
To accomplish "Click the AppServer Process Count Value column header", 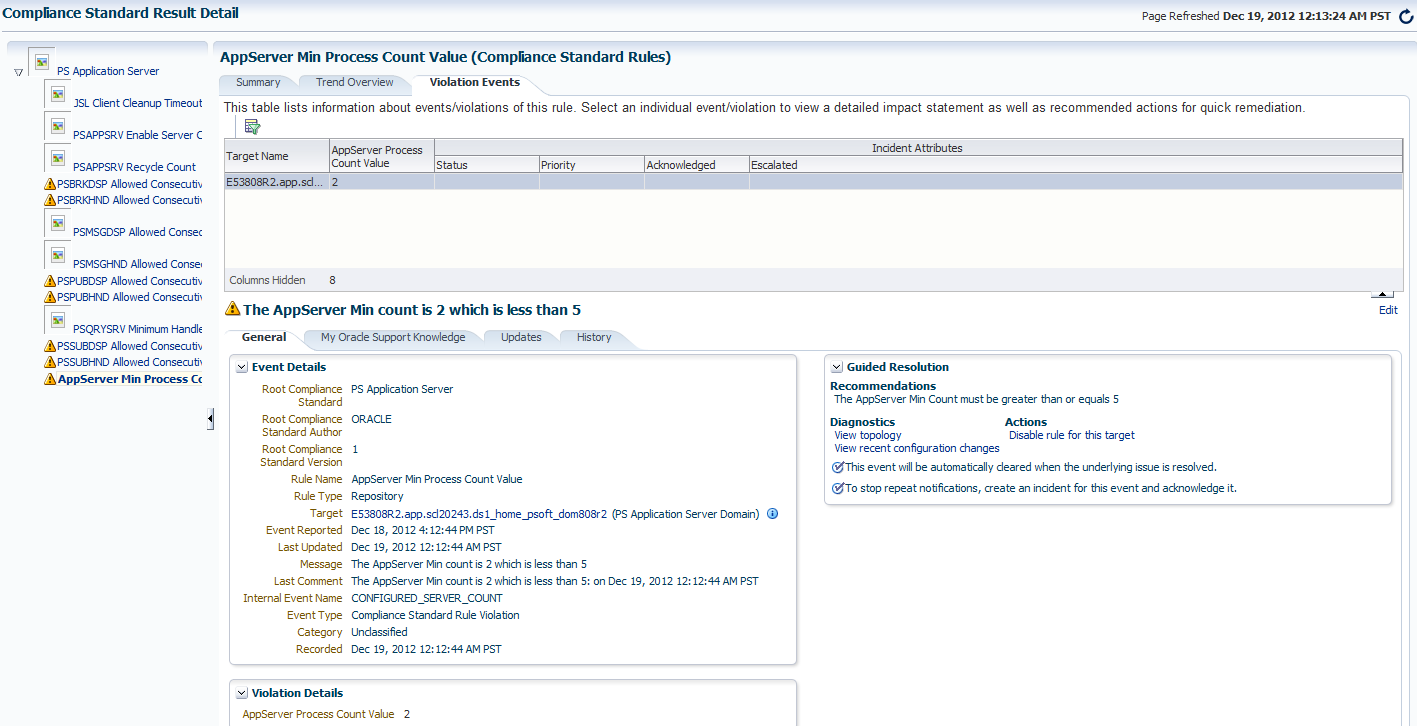I will click(x=381, y=156).
